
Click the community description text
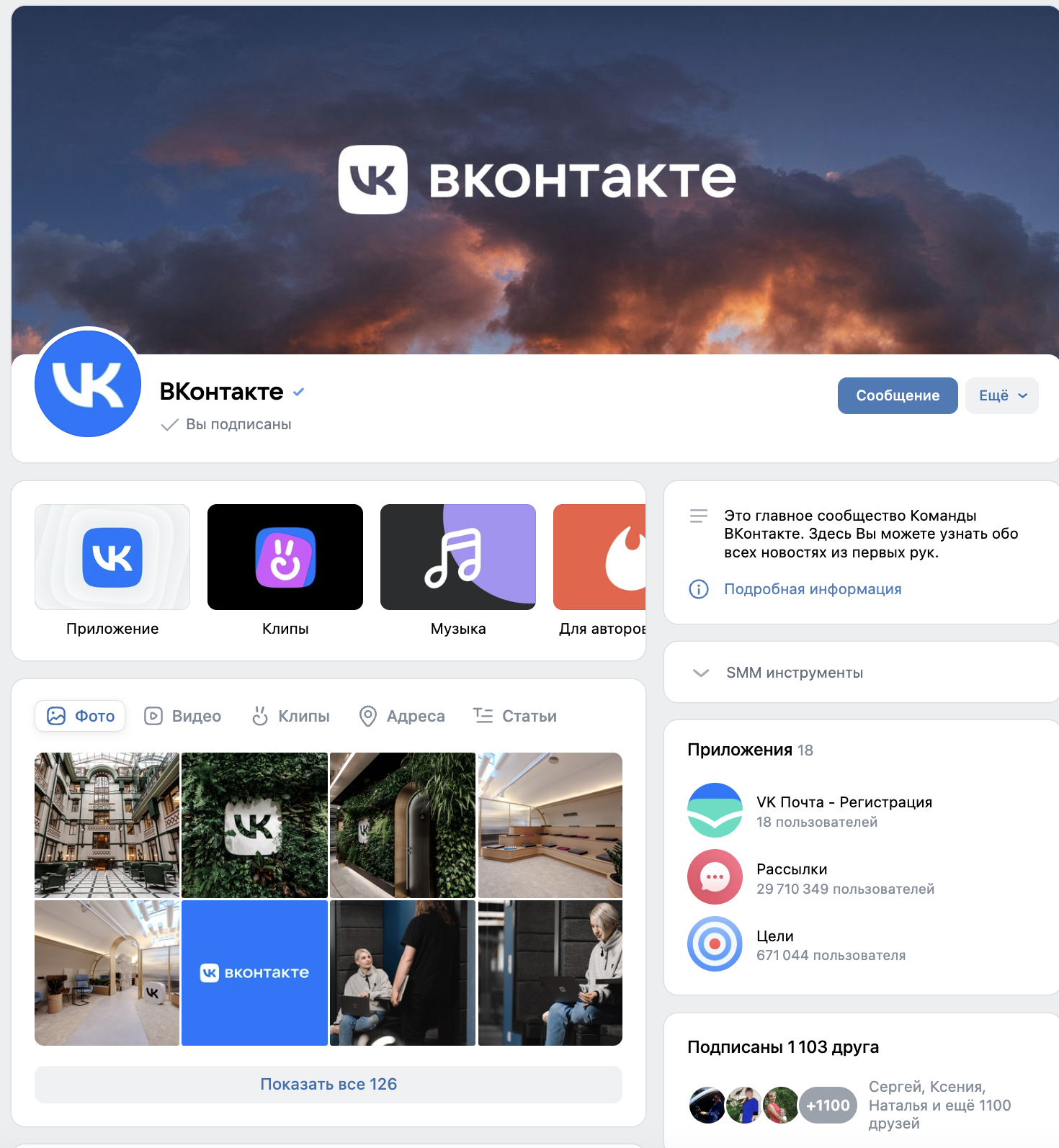(871, 534)
